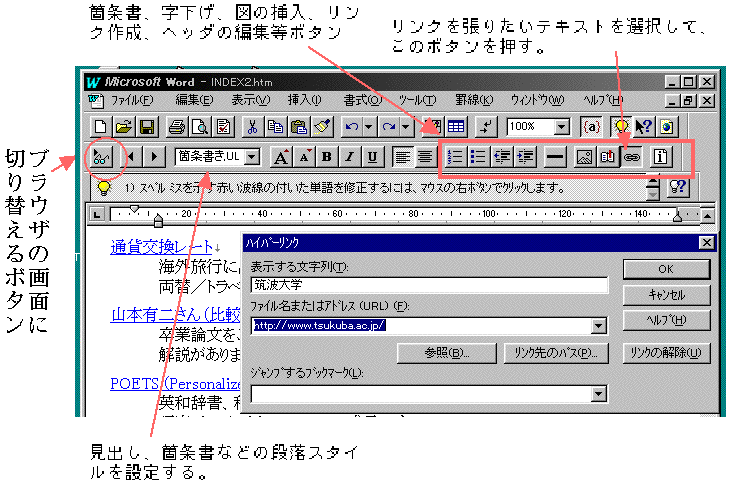Insert a table using the table grid icon
The image size is (735, 486).
456,127
